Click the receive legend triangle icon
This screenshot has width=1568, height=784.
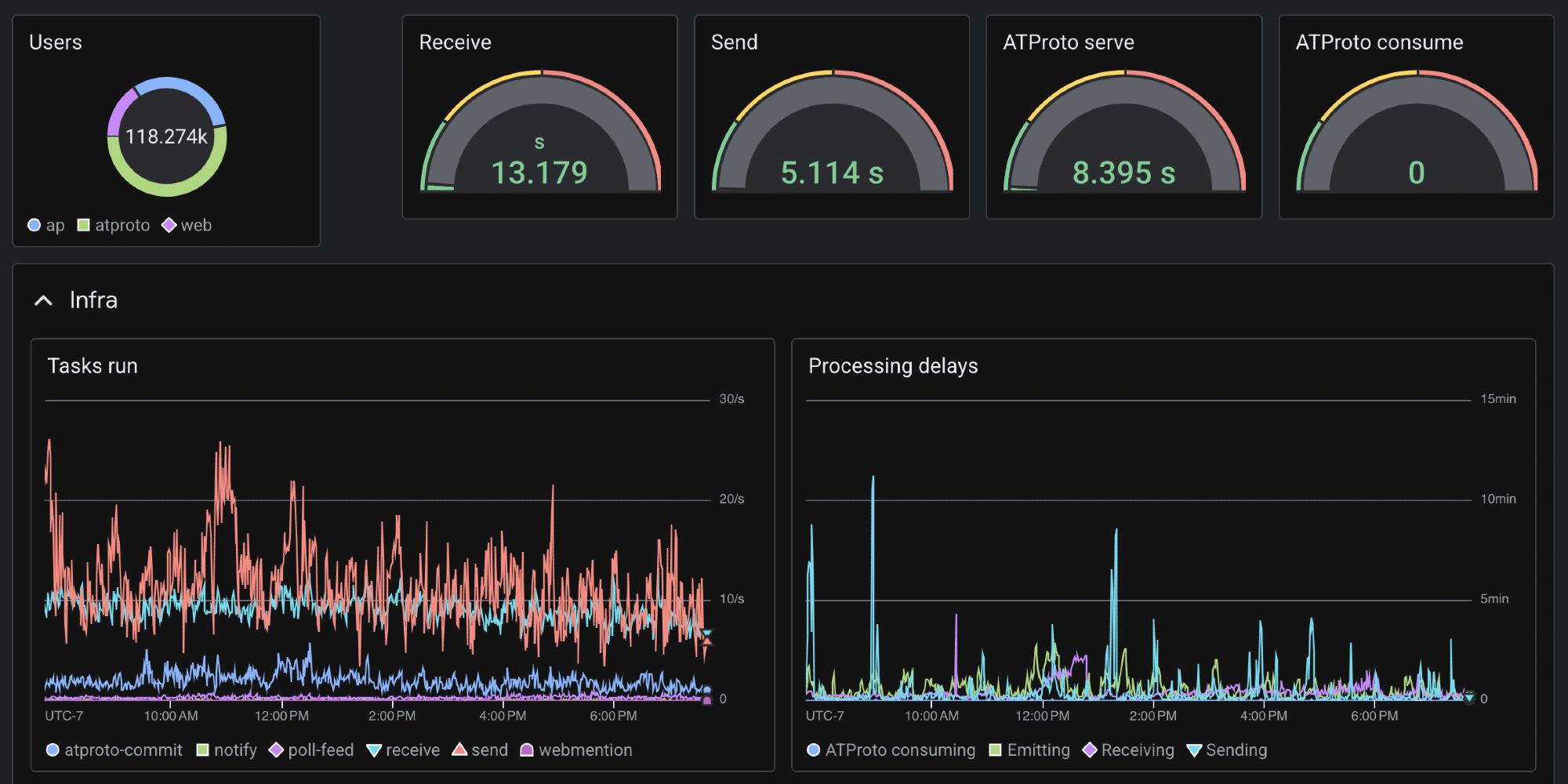pos(374,750)
